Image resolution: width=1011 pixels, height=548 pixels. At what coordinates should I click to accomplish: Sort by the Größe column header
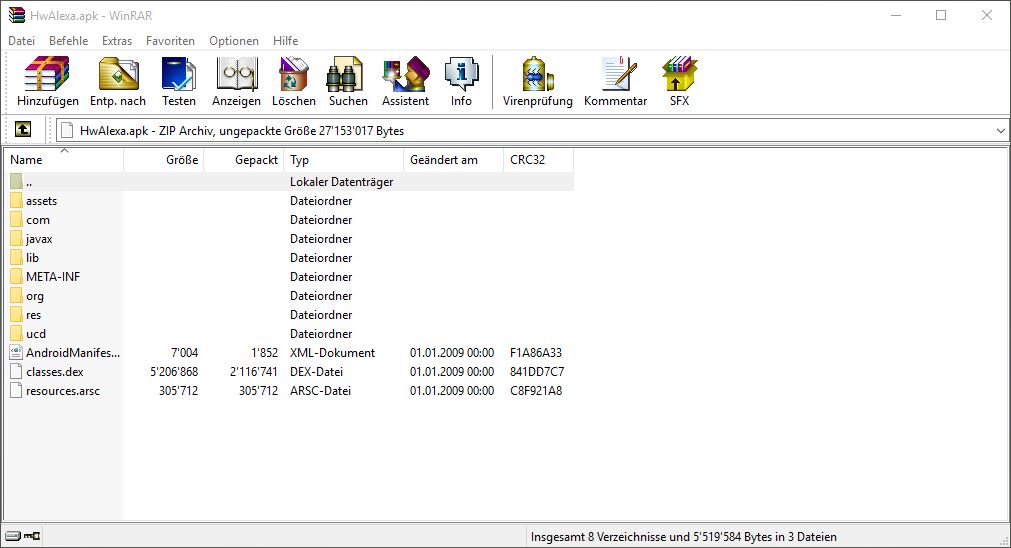point(164,160)
